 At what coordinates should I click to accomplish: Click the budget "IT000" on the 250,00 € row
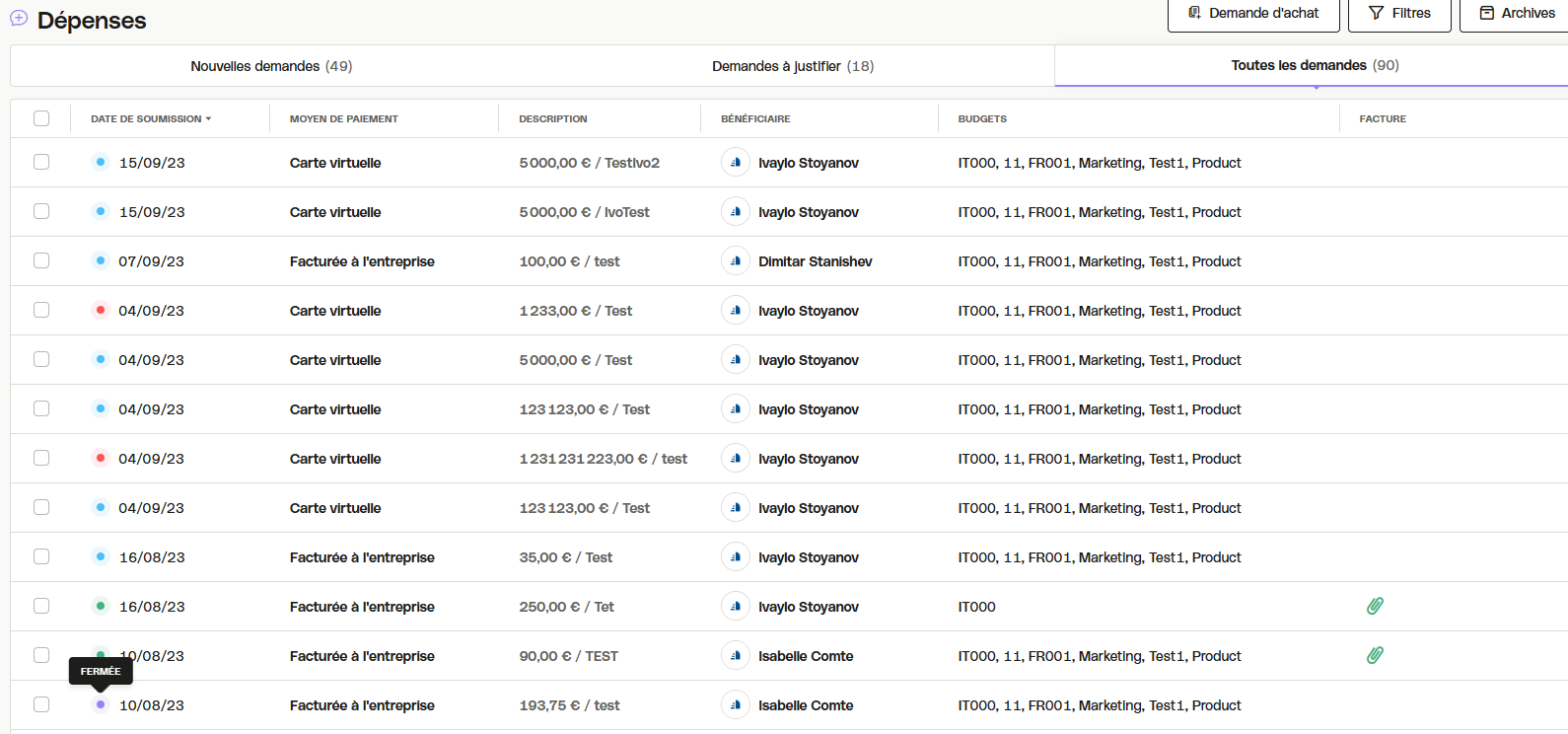point(977,607)
